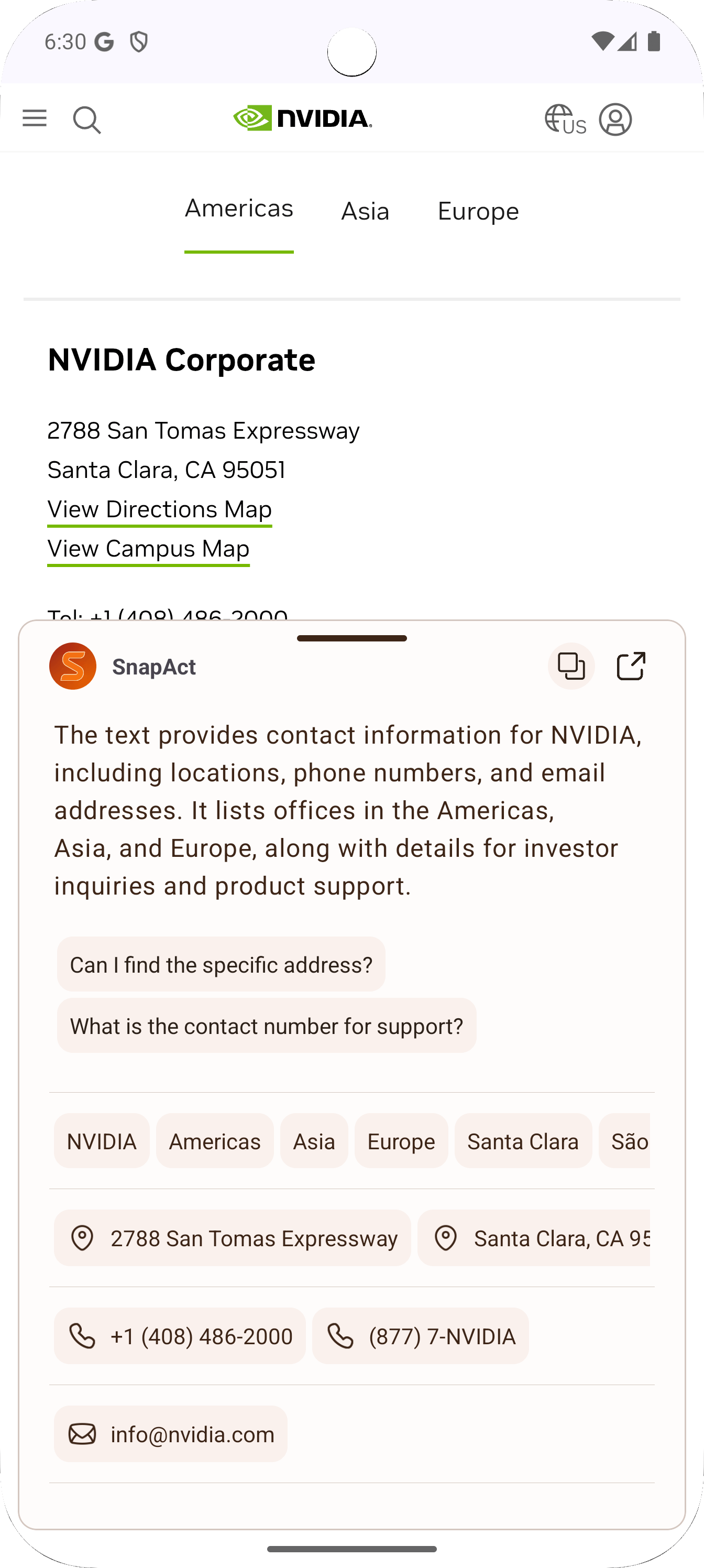Tap the SnapAct share/open external icon

coord(631,666)
